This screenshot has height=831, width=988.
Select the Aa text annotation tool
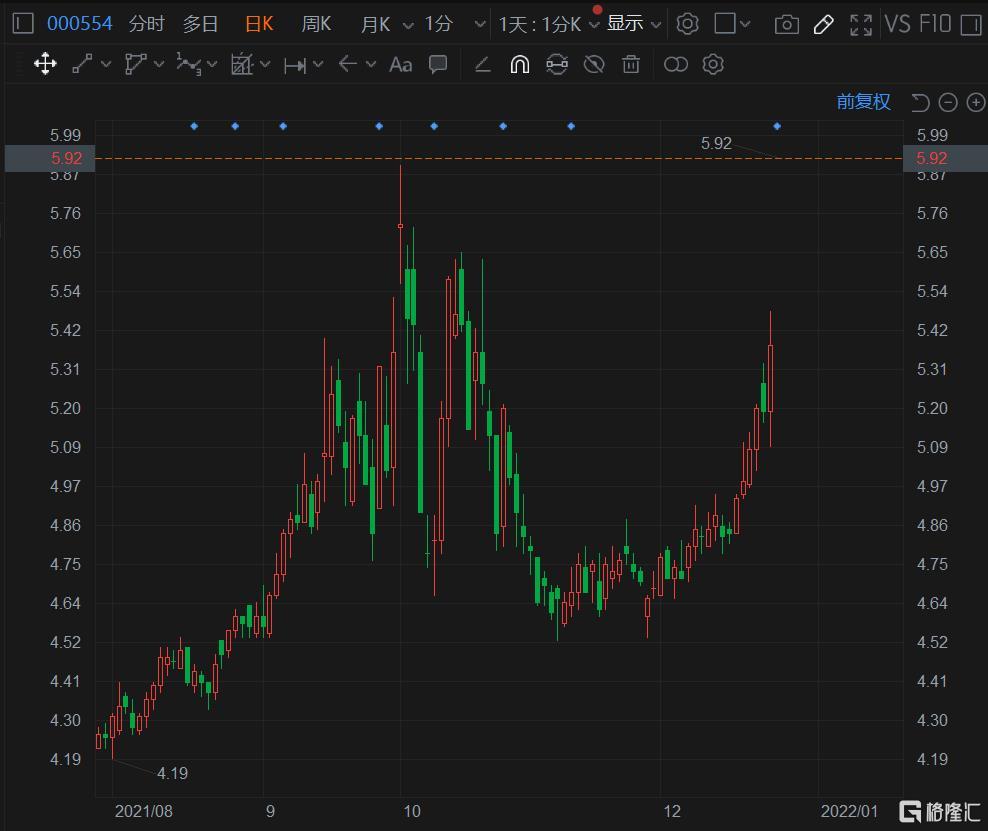coord(401,64)
